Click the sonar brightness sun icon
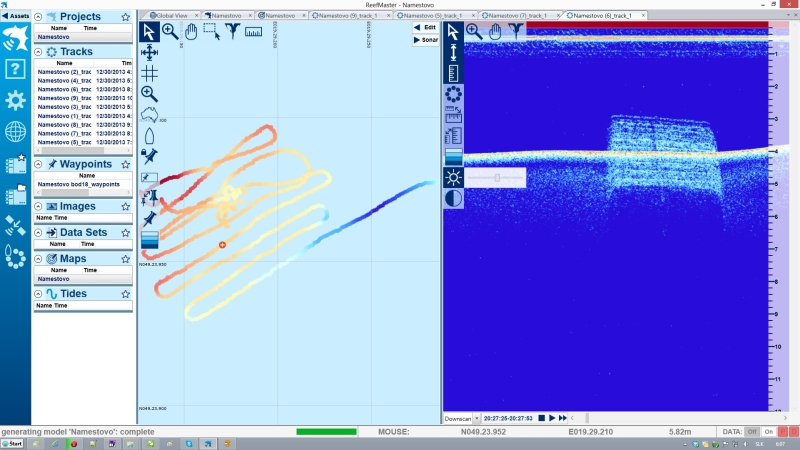The image size is (800, 450). (x=454, y=177)
